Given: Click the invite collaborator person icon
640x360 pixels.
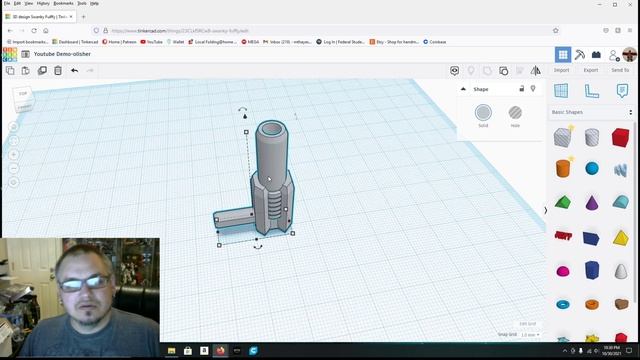Looking at the screenshot, I should point(613,55).
